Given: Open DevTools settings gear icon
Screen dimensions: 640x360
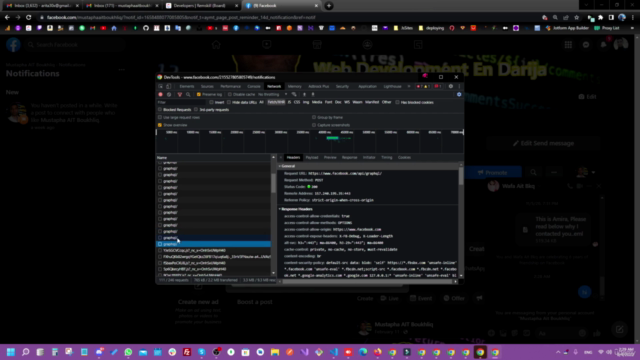Looking at the screenshot, I should (451, 87).
